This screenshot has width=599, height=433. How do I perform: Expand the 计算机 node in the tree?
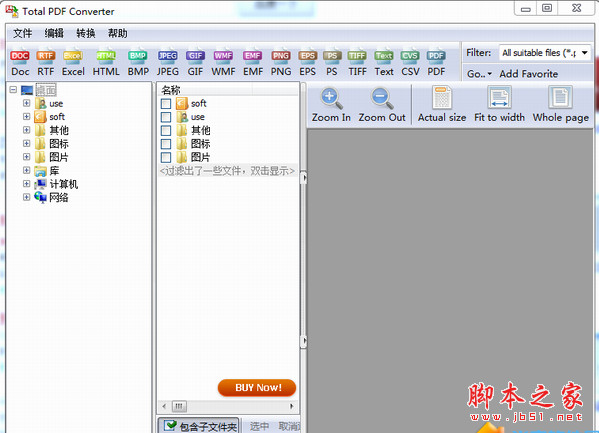tap(26, 184)
